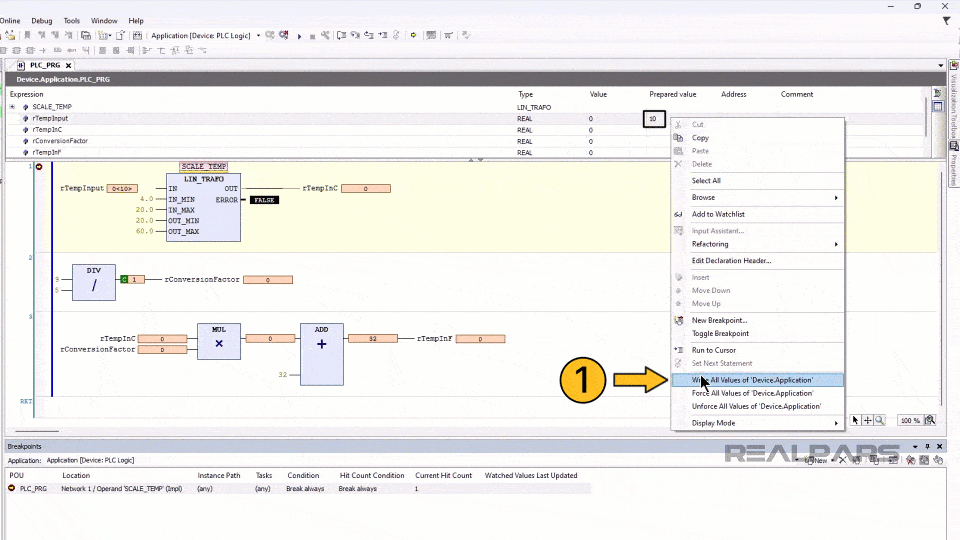Click the PLC_PRG breakpoint icon in the Breakpoints list

tap(12, 489)
